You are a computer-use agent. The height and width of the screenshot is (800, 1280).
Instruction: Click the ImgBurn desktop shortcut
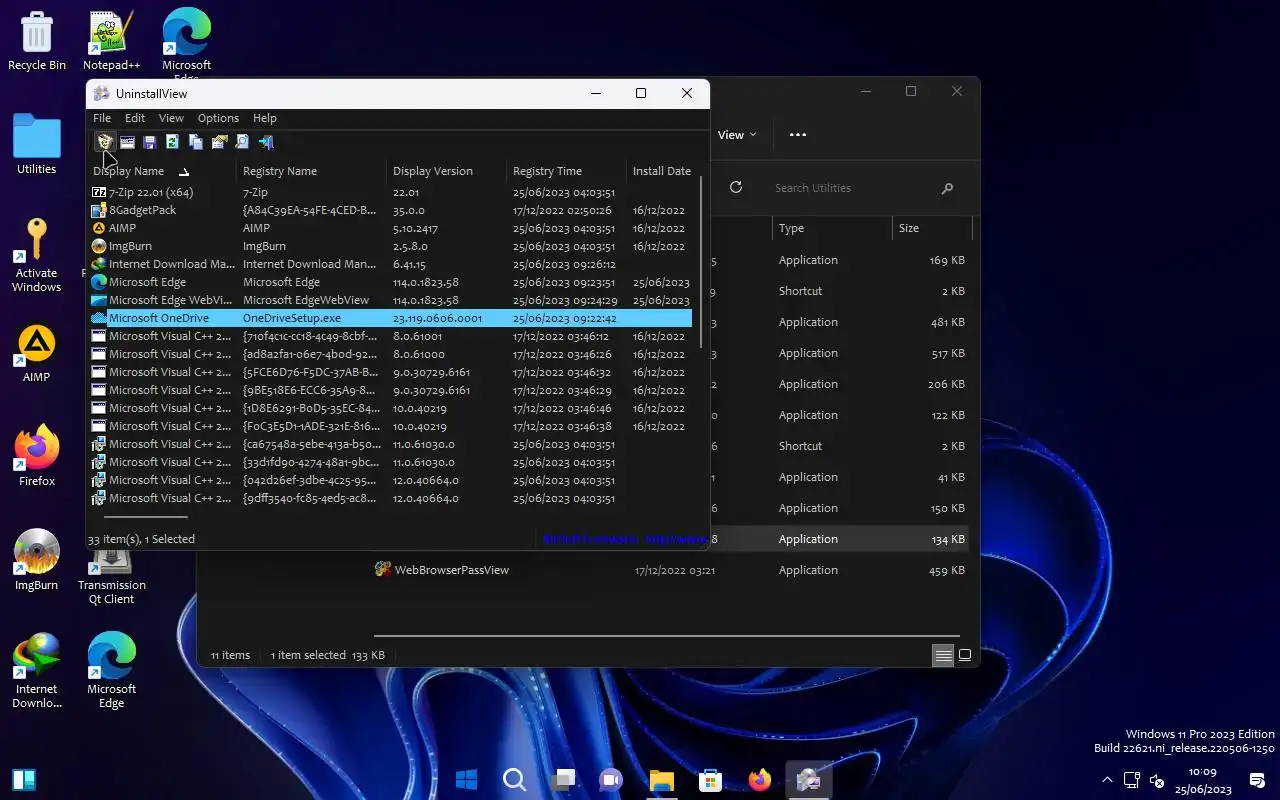pos(37,560)
